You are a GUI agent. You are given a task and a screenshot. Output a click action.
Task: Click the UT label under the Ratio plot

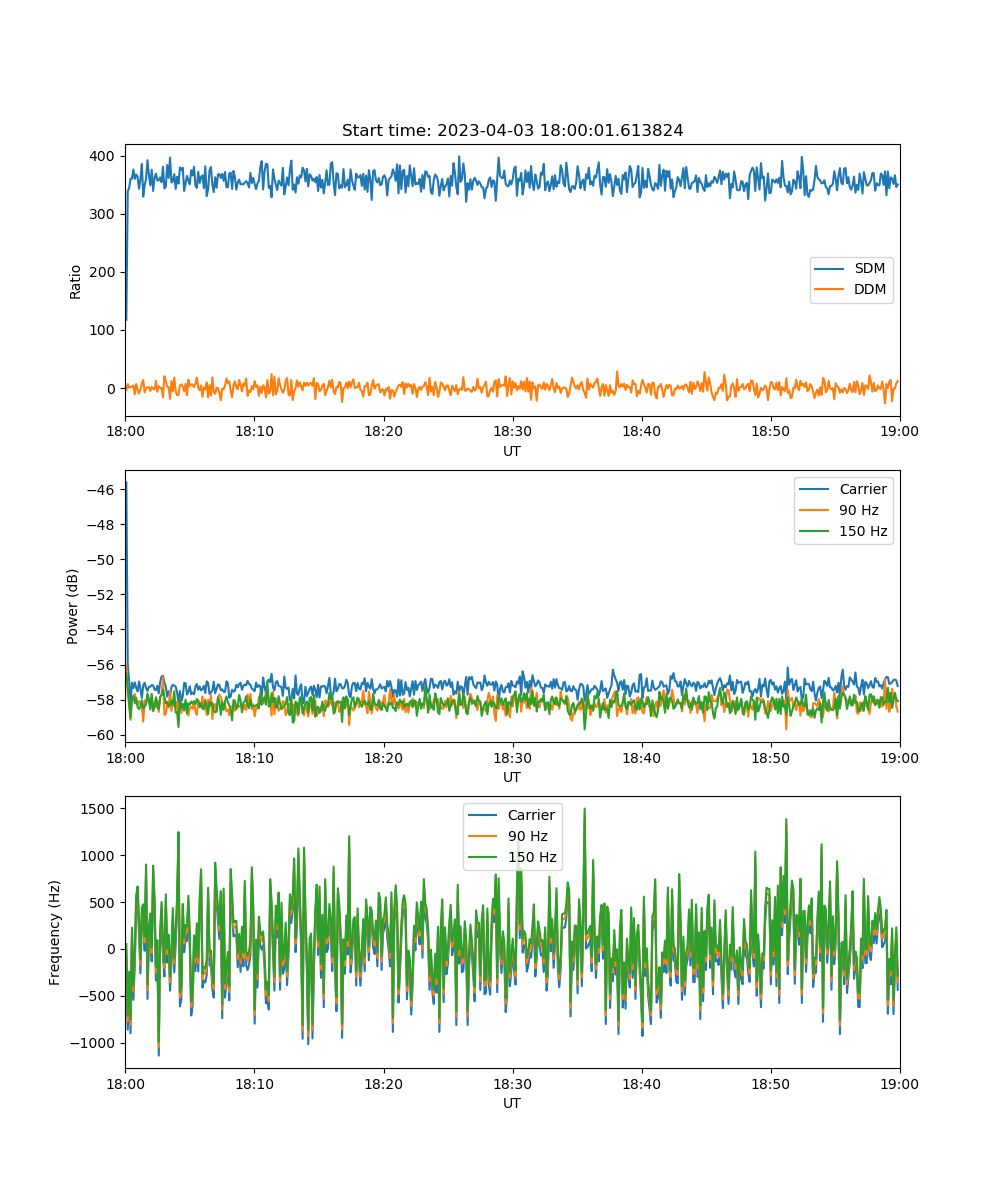pos(512,451)
